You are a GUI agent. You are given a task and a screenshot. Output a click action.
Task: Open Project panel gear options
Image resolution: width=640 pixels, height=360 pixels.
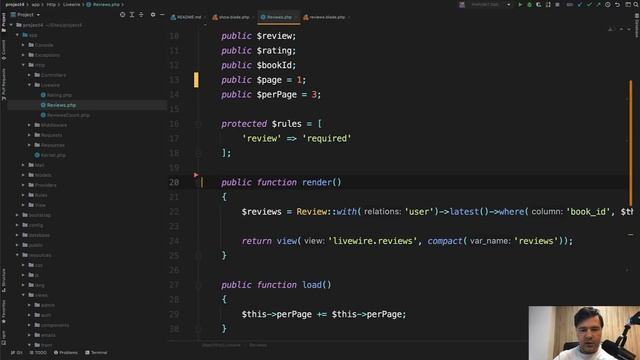153,15
